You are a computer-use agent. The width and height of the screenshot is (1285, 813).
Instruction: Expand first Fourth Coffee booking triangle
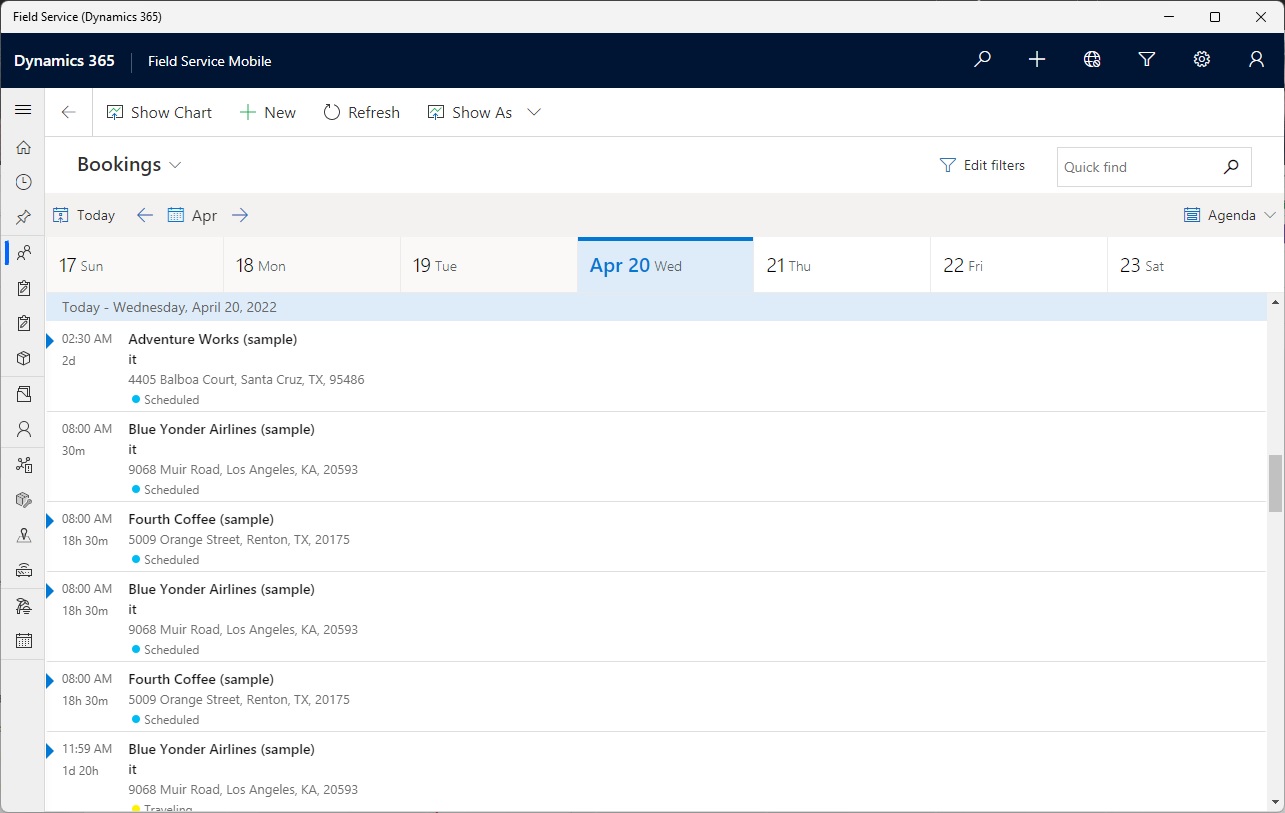pos(50,521)
